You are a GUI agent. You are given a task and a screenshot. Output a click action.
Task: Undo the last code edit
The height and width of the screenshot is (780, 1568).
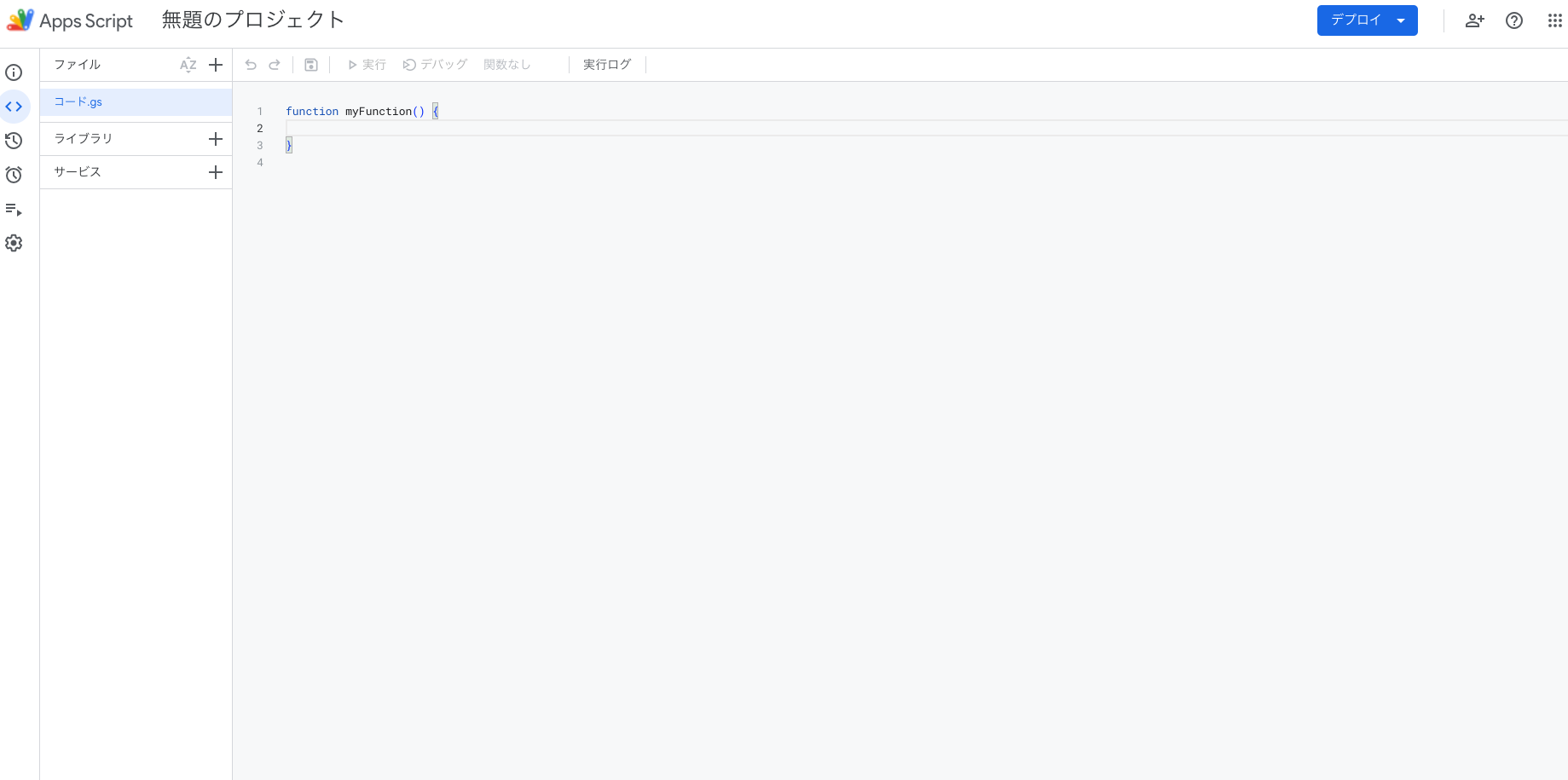(x=250, y=64)
